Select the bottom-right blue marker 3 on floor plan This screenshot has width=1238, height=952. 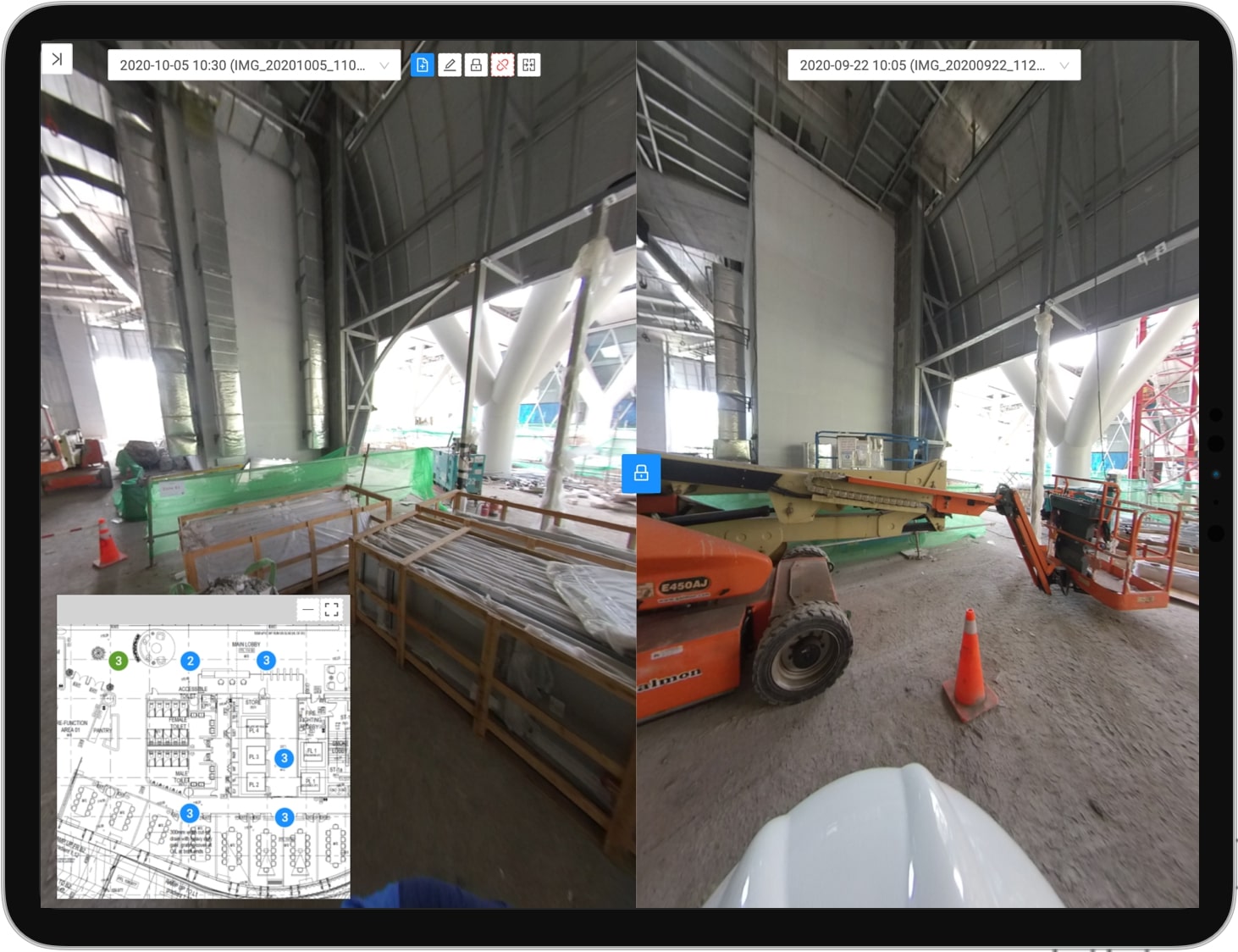point(285,817)
